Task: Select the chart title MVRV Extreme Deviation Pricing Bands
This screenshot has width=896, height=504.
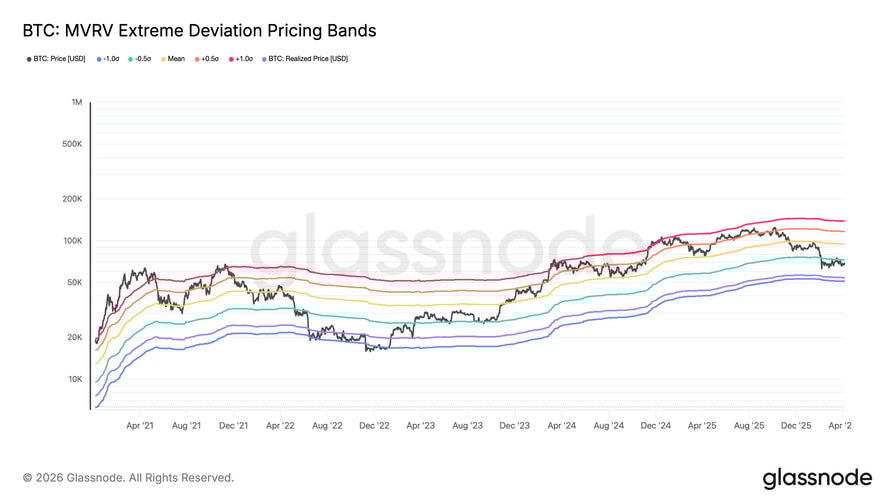Action: pos(199,31)
